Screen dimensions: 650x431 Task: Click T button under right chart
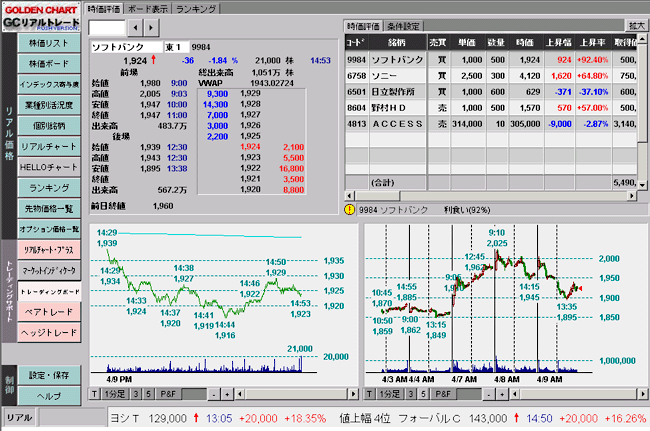point(369,394)
